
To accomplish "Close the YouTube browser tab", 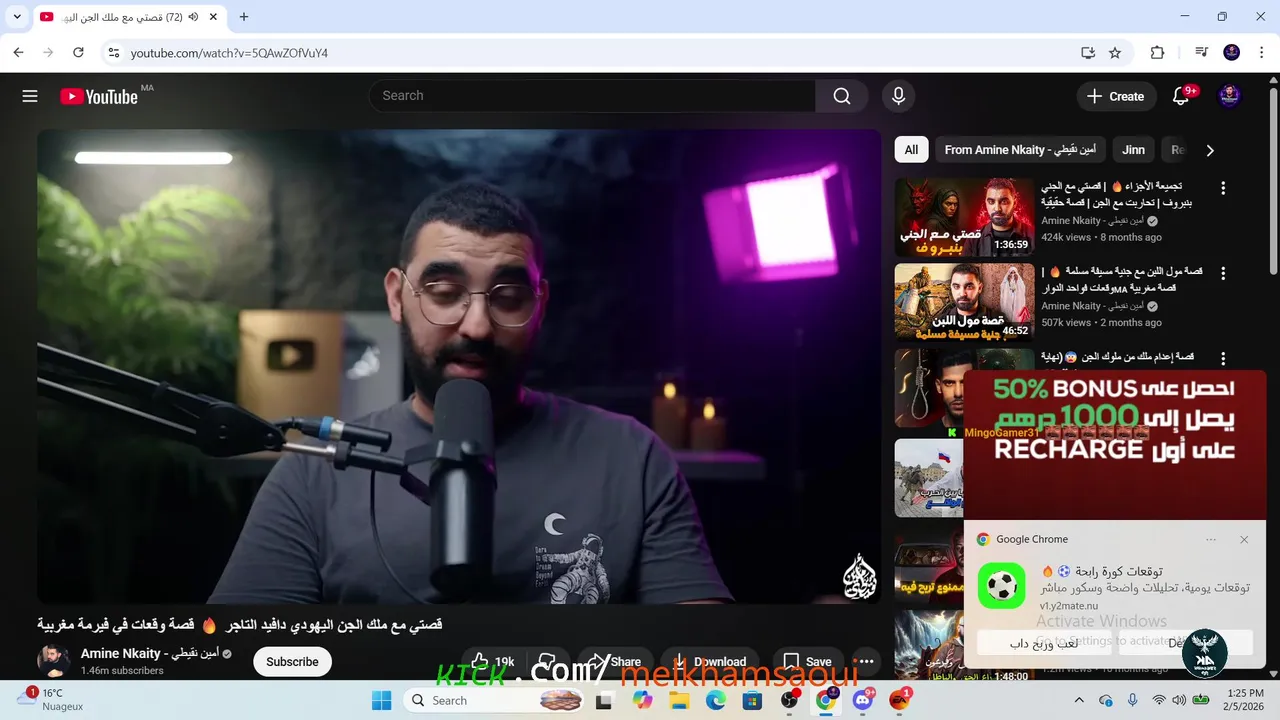I will [215, 17].
